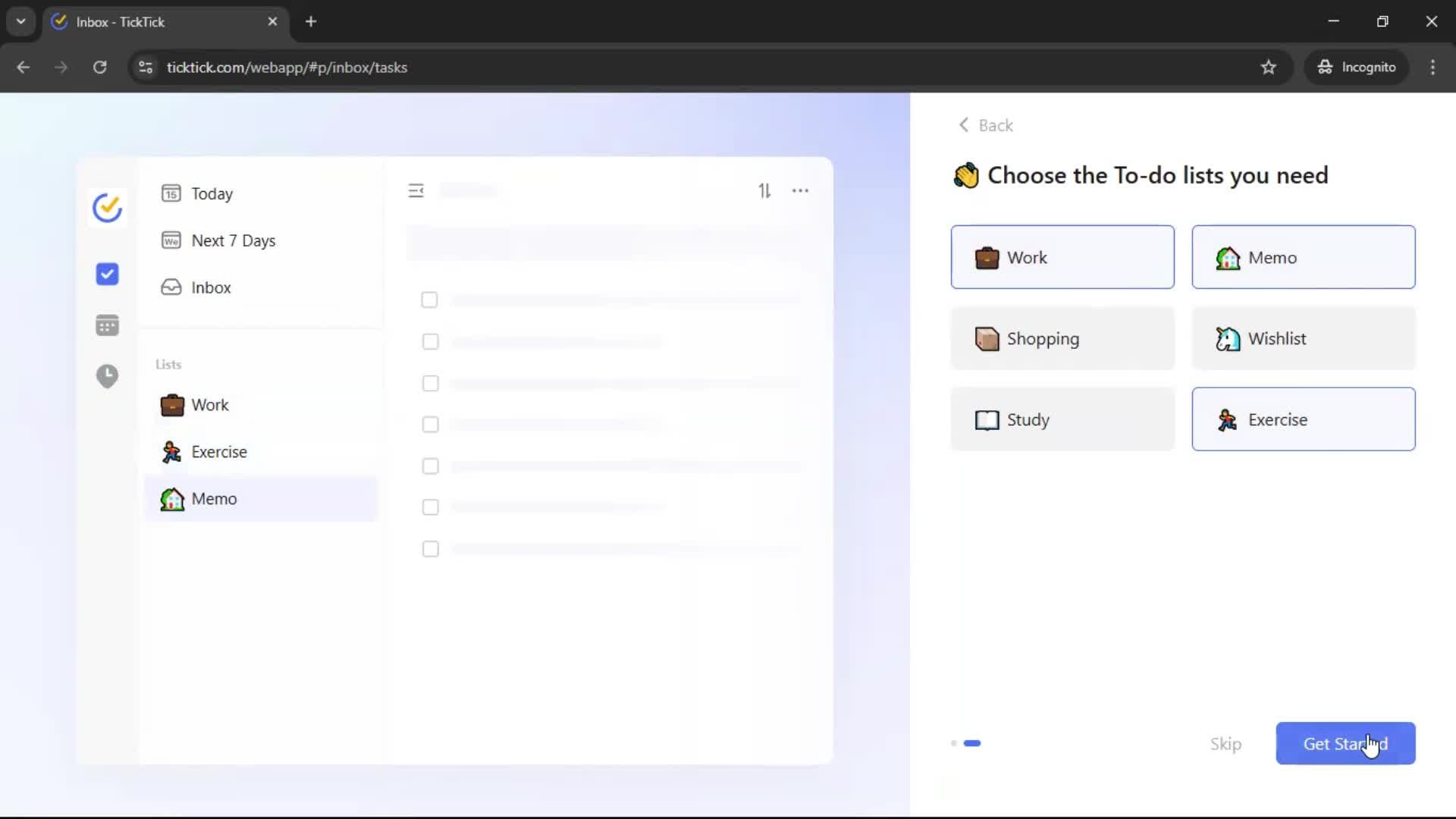
Task: Enable the Wishlist to-do list option
Action: click(x=1303, y=338)
